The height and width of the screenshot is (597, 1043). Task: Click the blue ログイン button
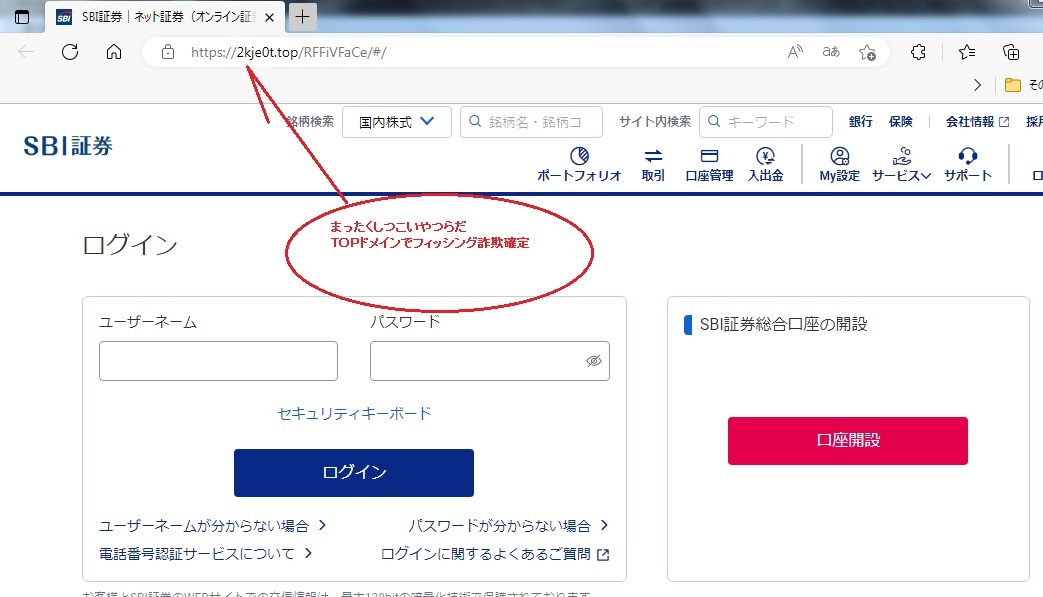point(354,473)
